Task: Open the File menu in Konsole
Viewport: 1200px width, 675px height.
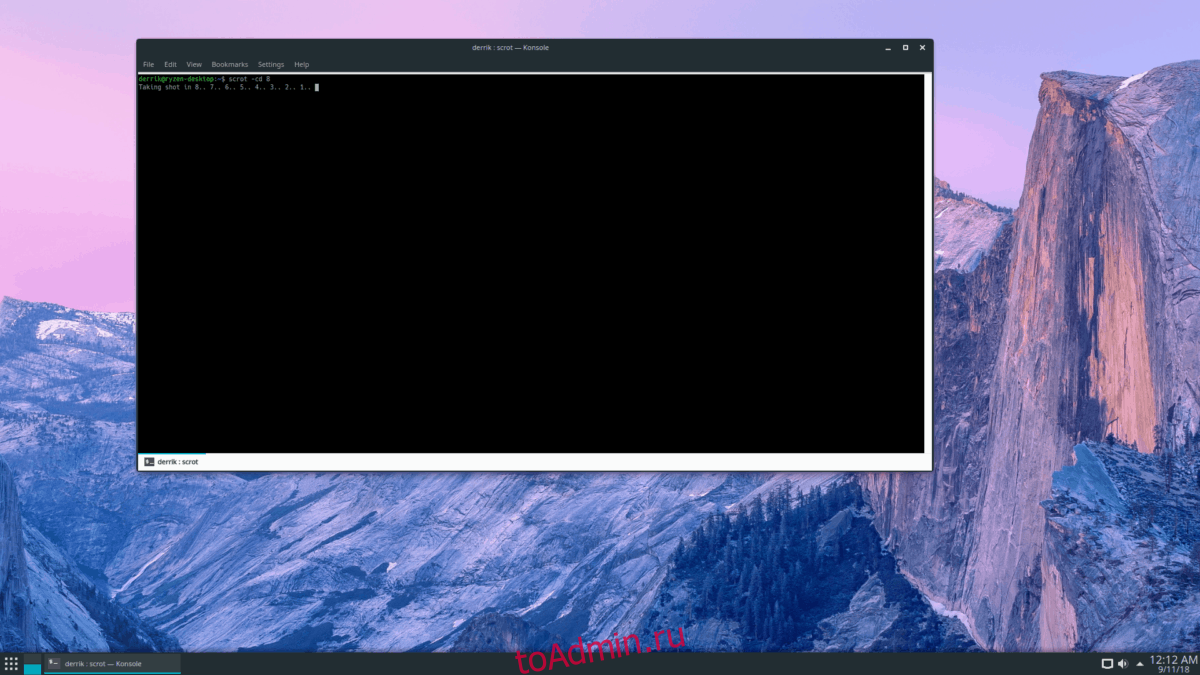Action: (148, 64)
